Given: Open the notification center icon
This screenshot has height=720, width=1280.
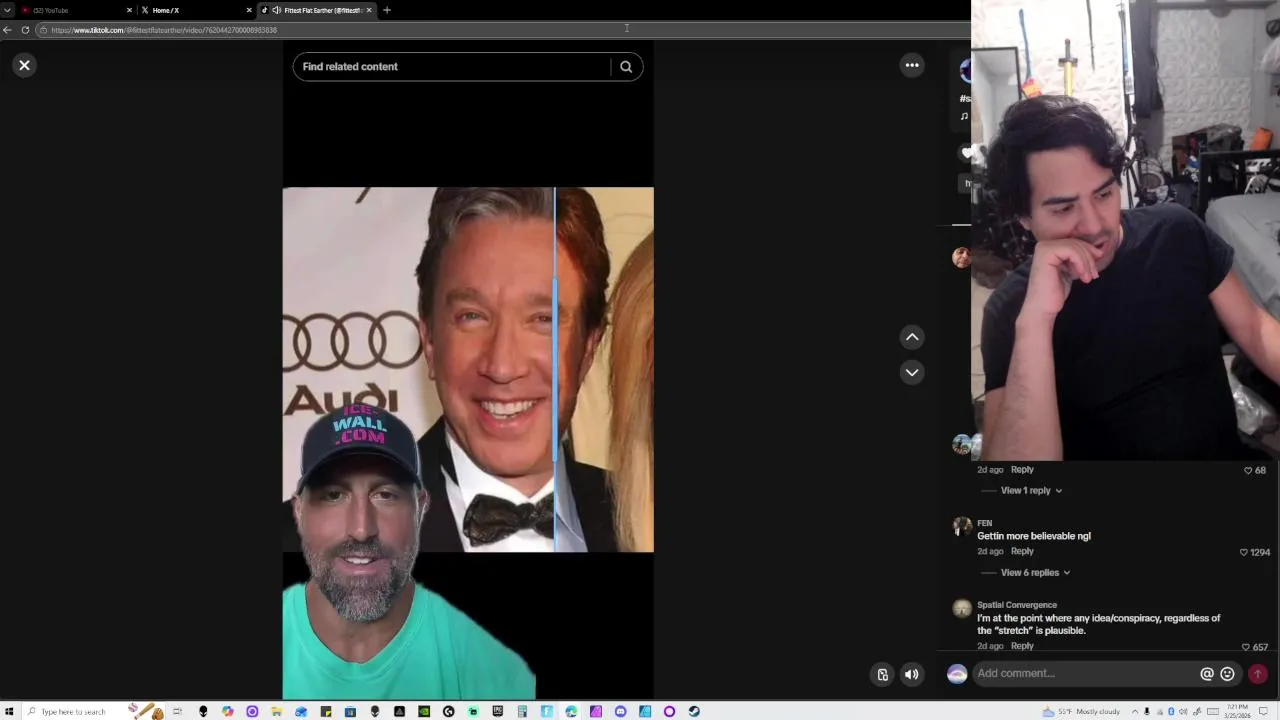Looking at the screenshot, I should pyautogui.click(x=1263, y=711).
